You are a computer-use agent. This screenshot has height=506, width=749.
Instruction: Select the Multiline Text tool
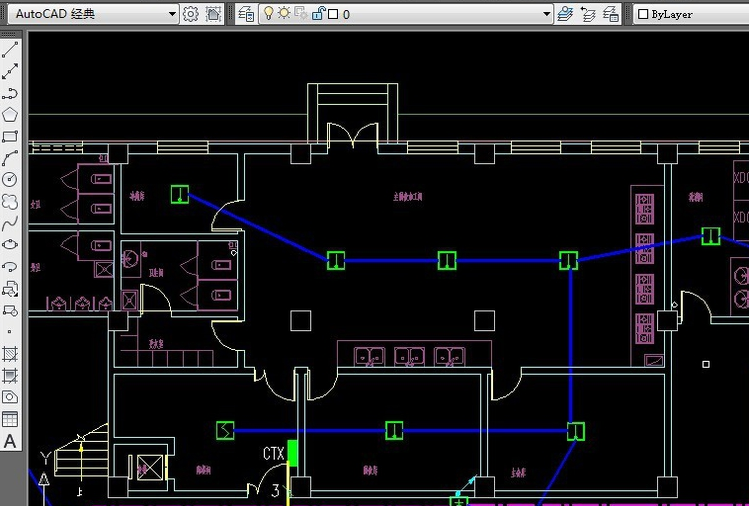point(10,441)
